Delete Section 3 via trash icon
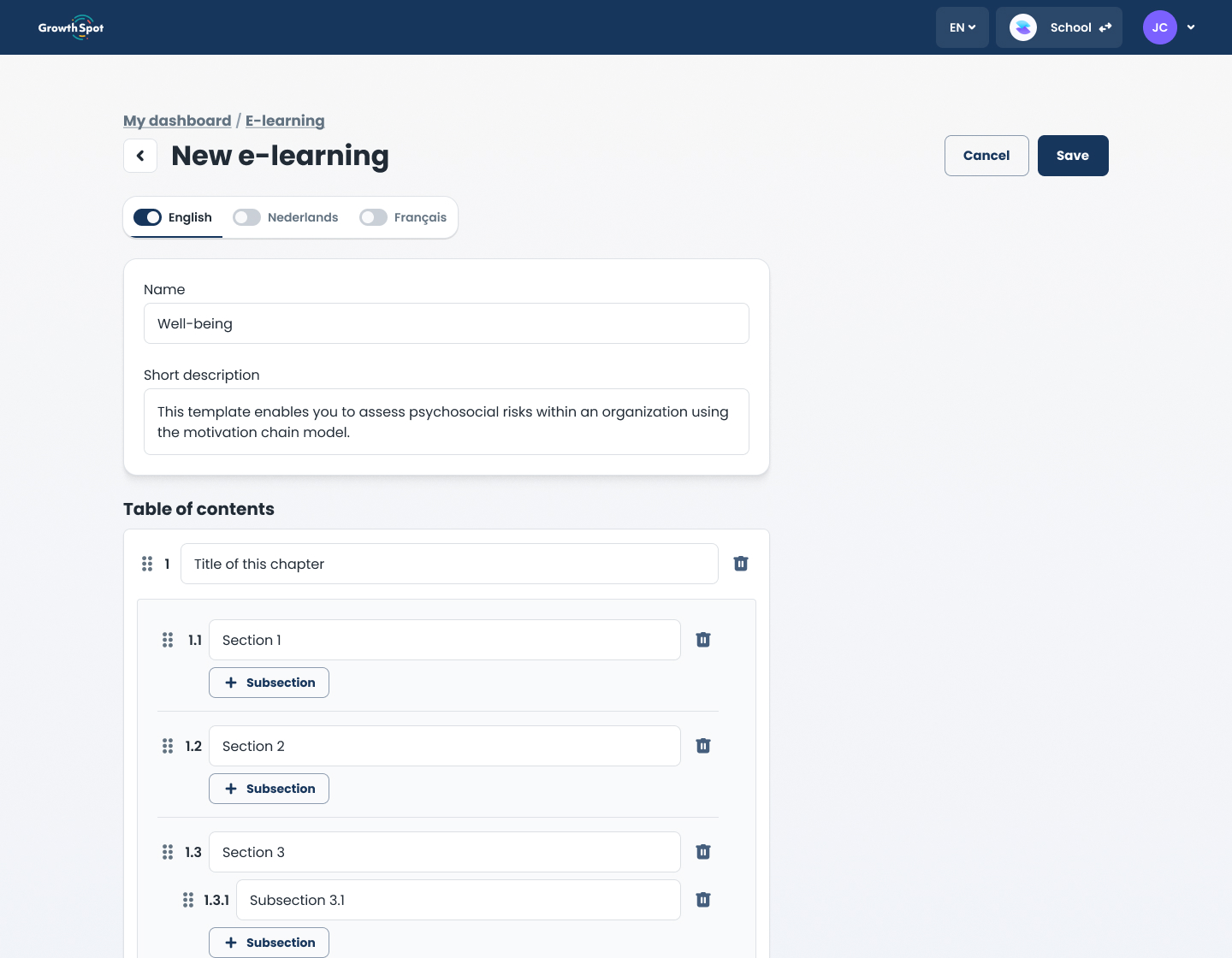The height and width of the screenshot is (958, 1232). (x=703, y=852)
